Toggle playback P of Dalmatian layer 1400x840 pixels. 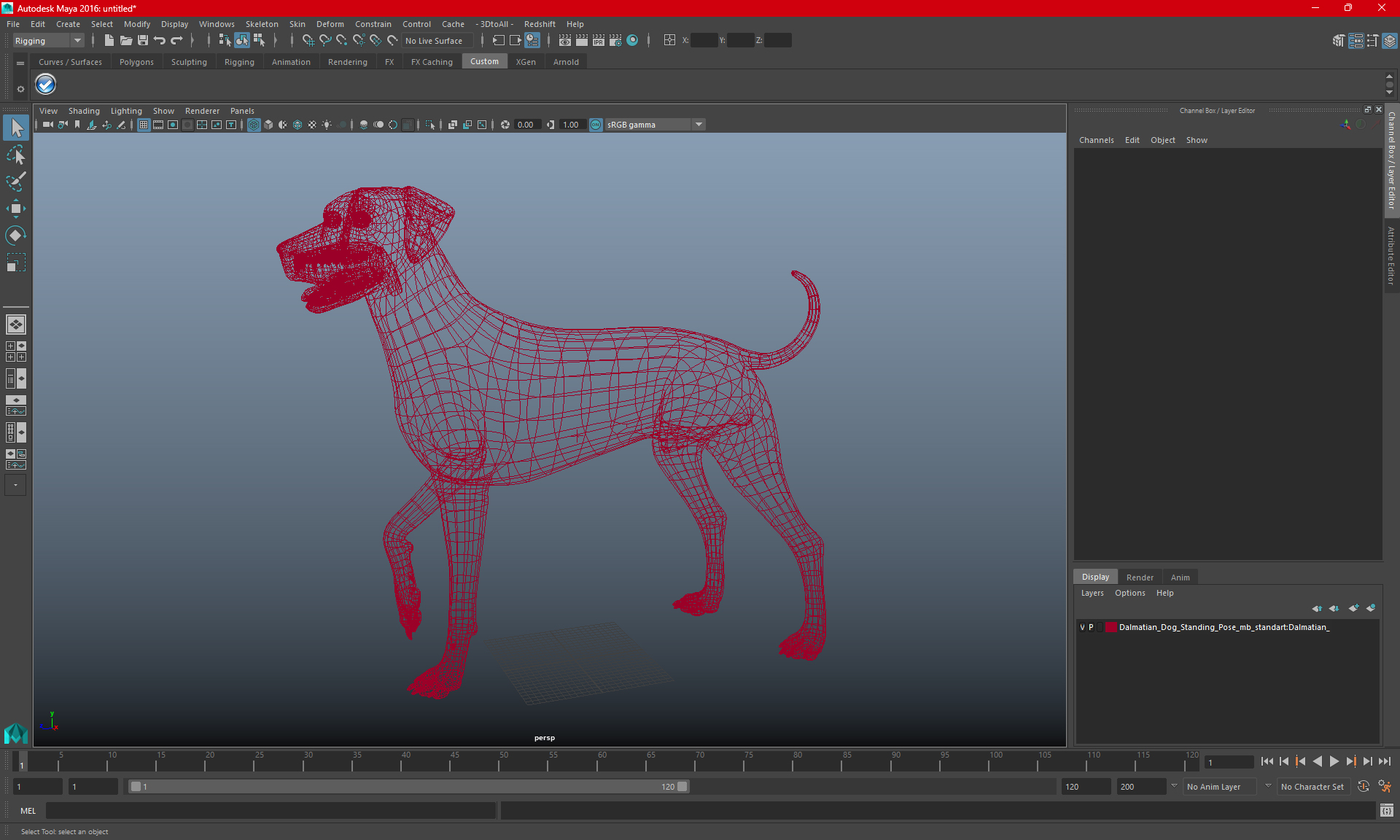[1091, 627]
